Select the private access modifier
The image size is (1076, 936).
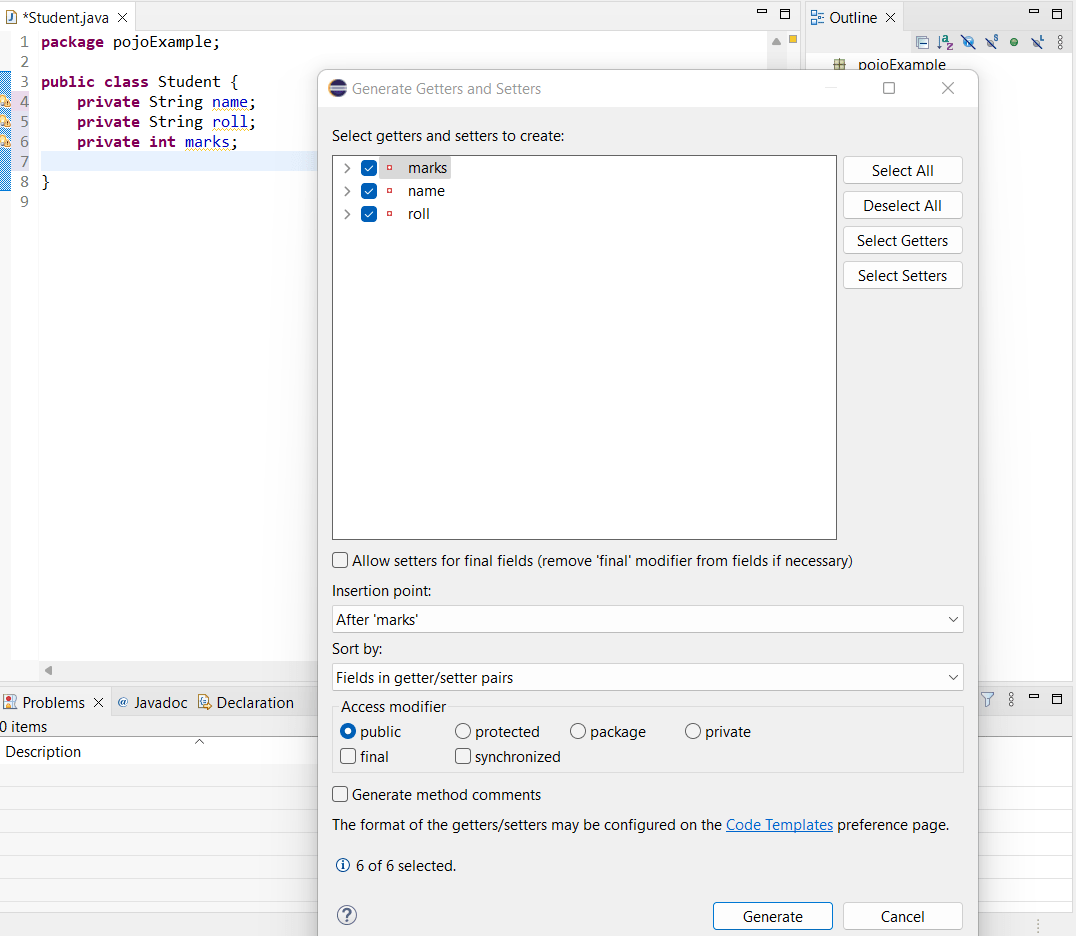tap(692, 731)
